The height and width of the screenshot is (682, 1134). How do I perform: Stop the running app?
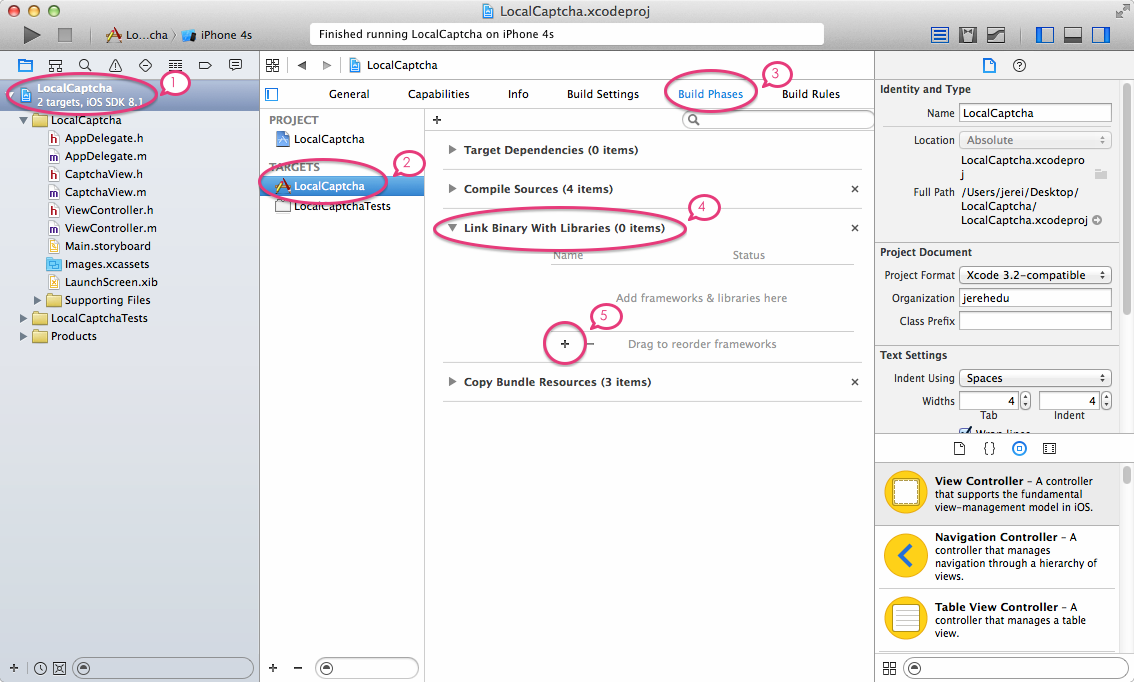(x=65, y=35)
